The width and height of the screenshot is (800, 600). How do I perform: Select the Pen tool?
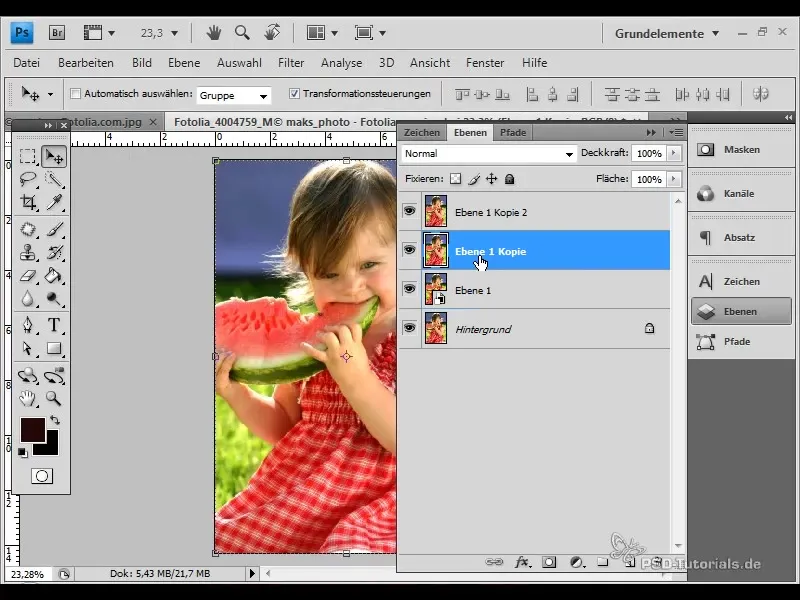(x=28, y=325)
